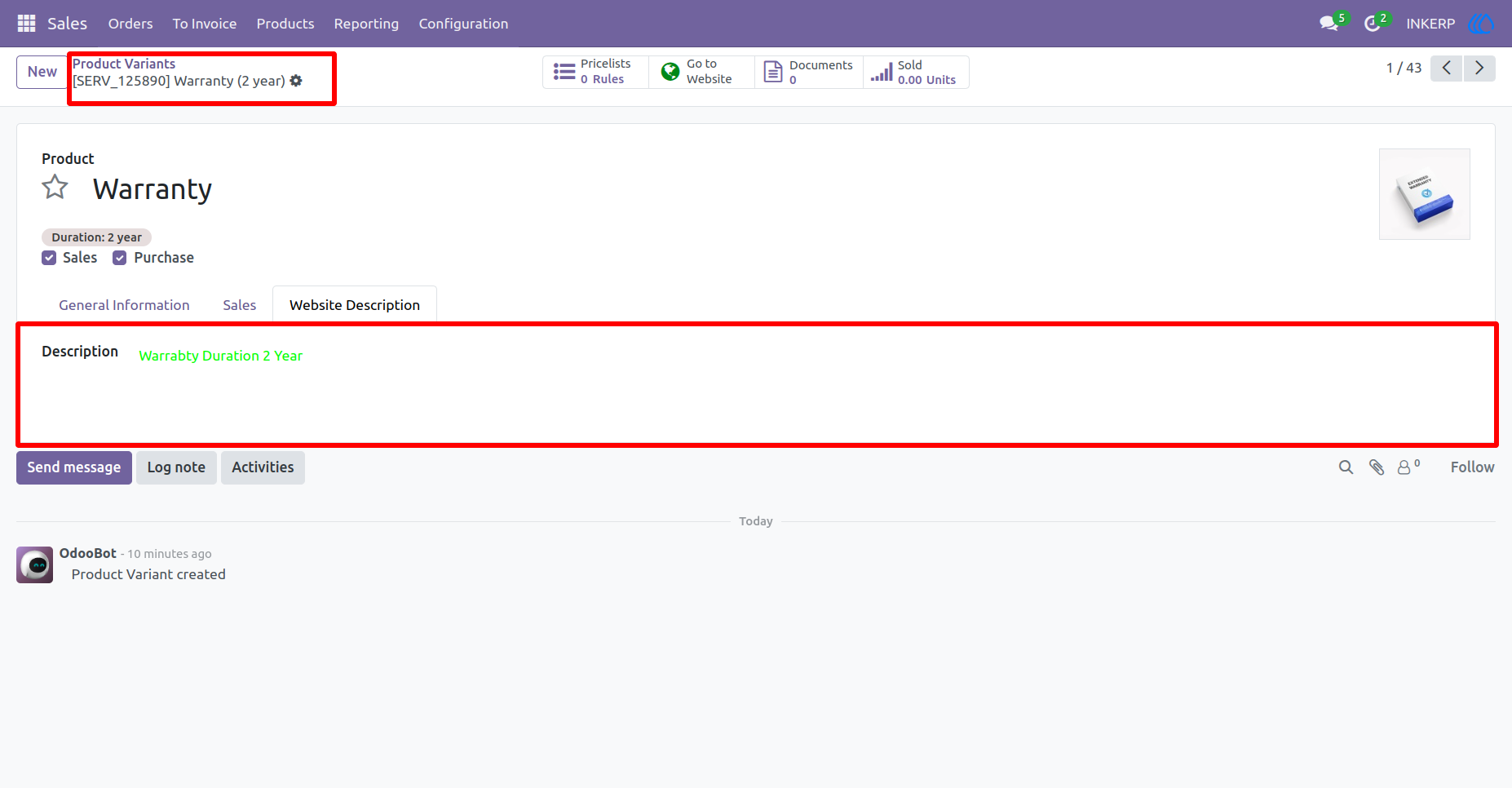Uncheck the Purchase checkbox
Screen dimensions: 1512x788
[120, 258]
